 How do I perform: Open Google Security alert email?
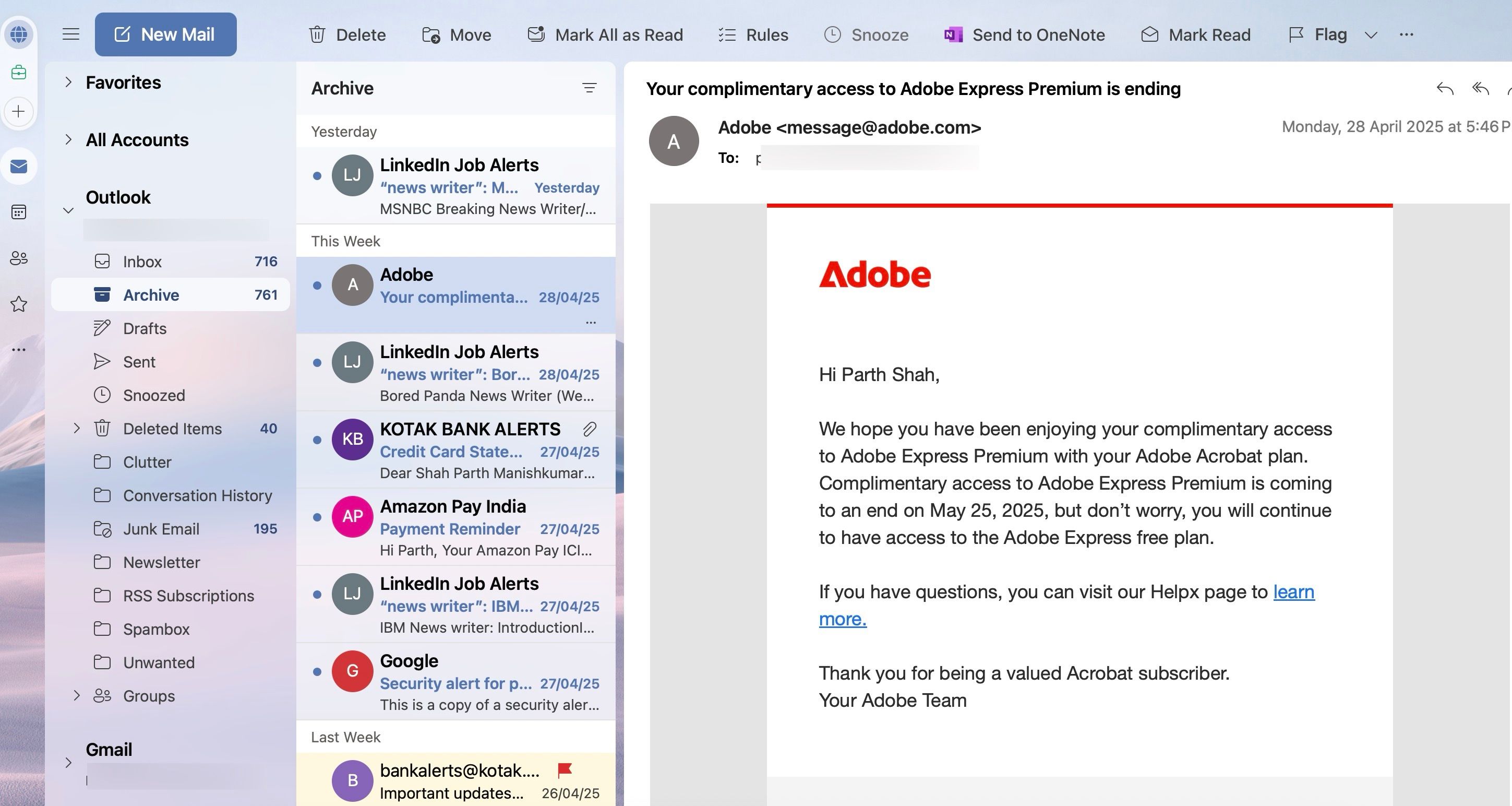click(456, 681)
